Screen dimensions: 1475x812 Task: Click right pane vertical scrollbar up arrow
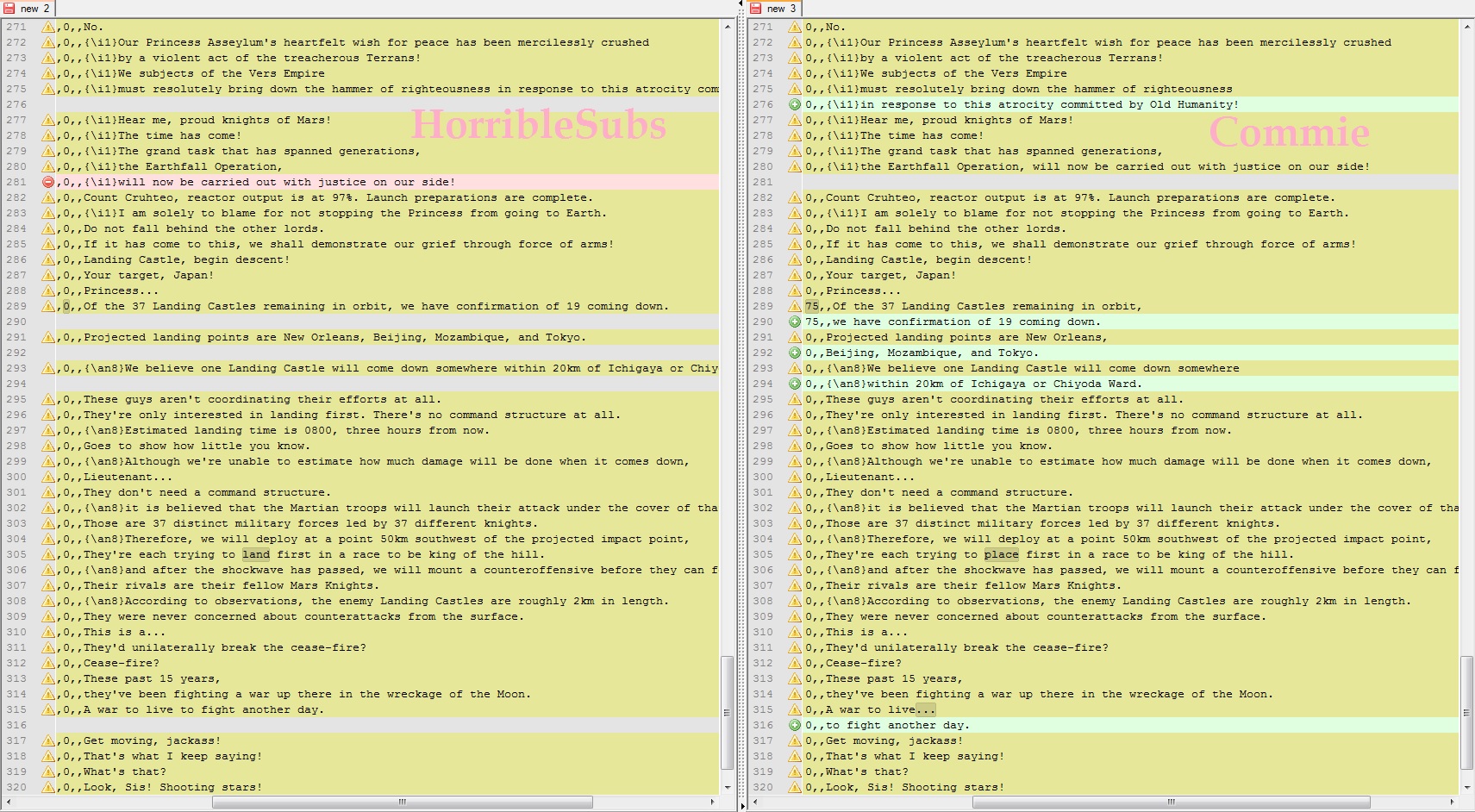click(x=1467, y=27)
